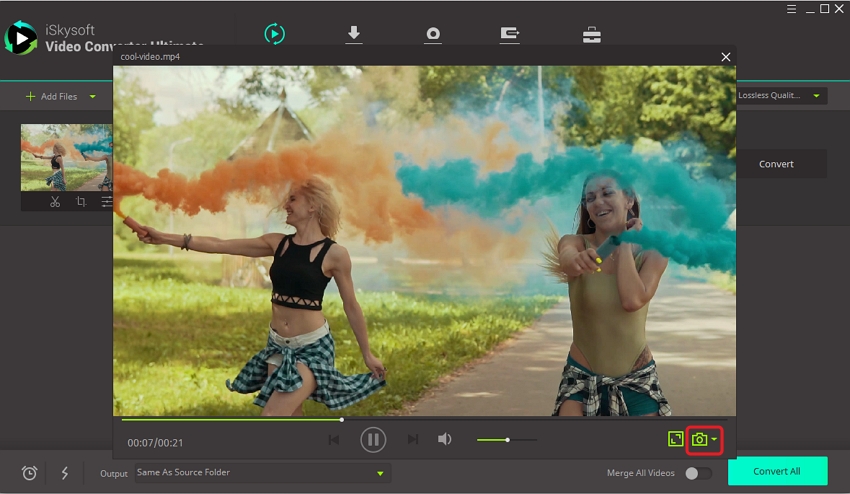The image size is (850, 494).
Task: Adjust the volume slider in the player
Action: tap(507, 439)
